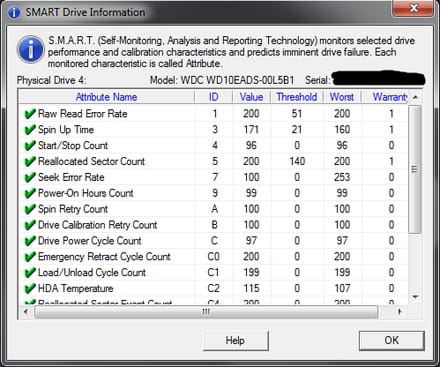This screenshot has height=367, width=440.
Task: Click the large blue information icon beside the description
Action: click(31, 50)
